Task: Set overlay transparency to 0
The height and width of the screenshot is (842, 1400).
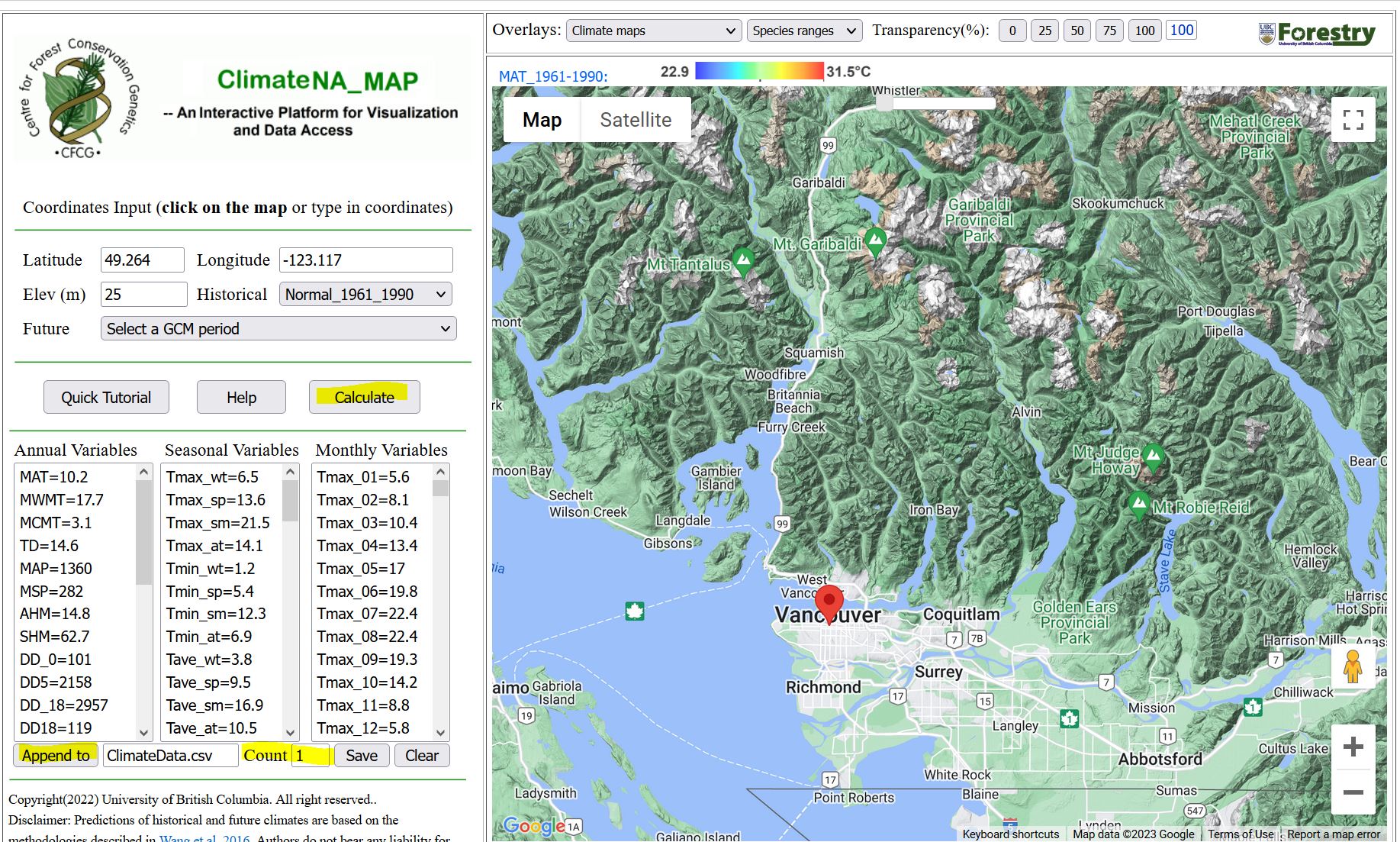Action: pos(1012,31)
